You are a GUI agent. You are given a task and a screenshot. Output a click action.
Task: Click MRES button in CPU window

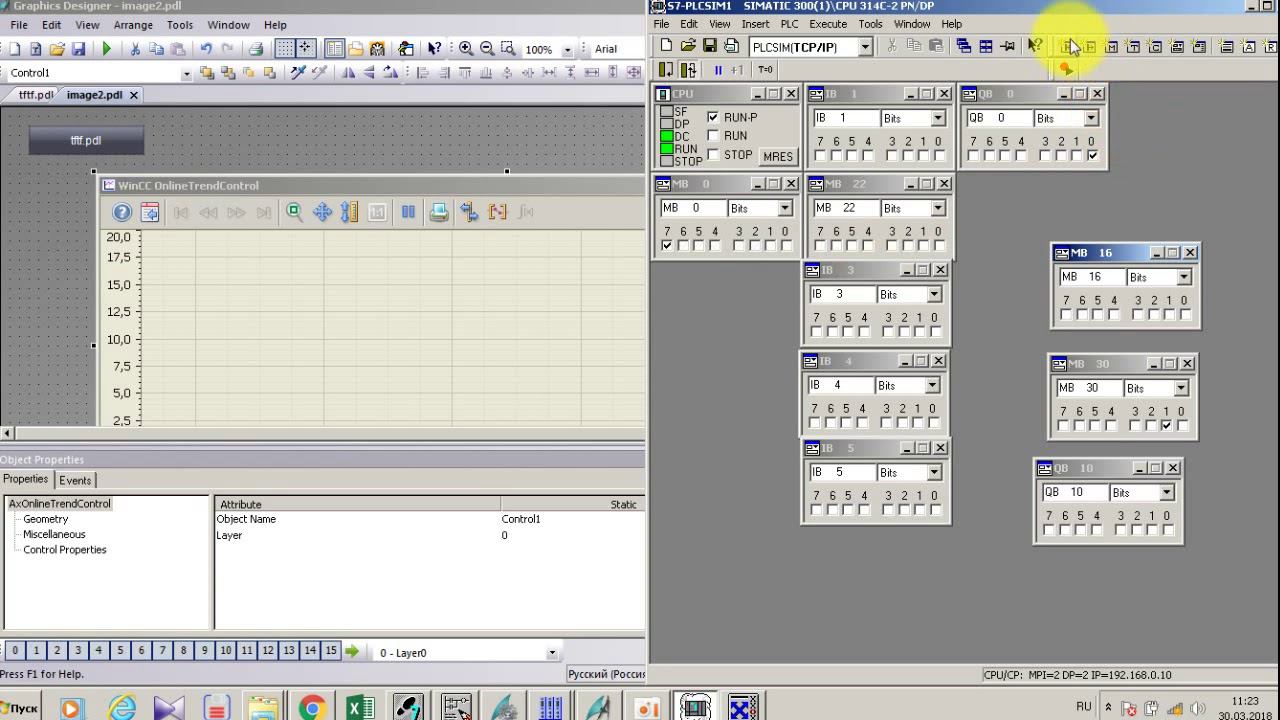click(x=778, y=156)
